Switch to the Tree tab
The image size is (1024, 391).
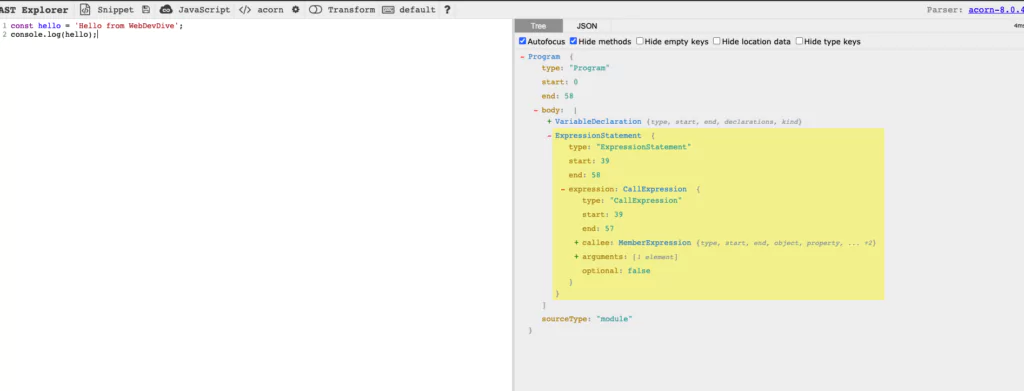[x=539, y=26]
